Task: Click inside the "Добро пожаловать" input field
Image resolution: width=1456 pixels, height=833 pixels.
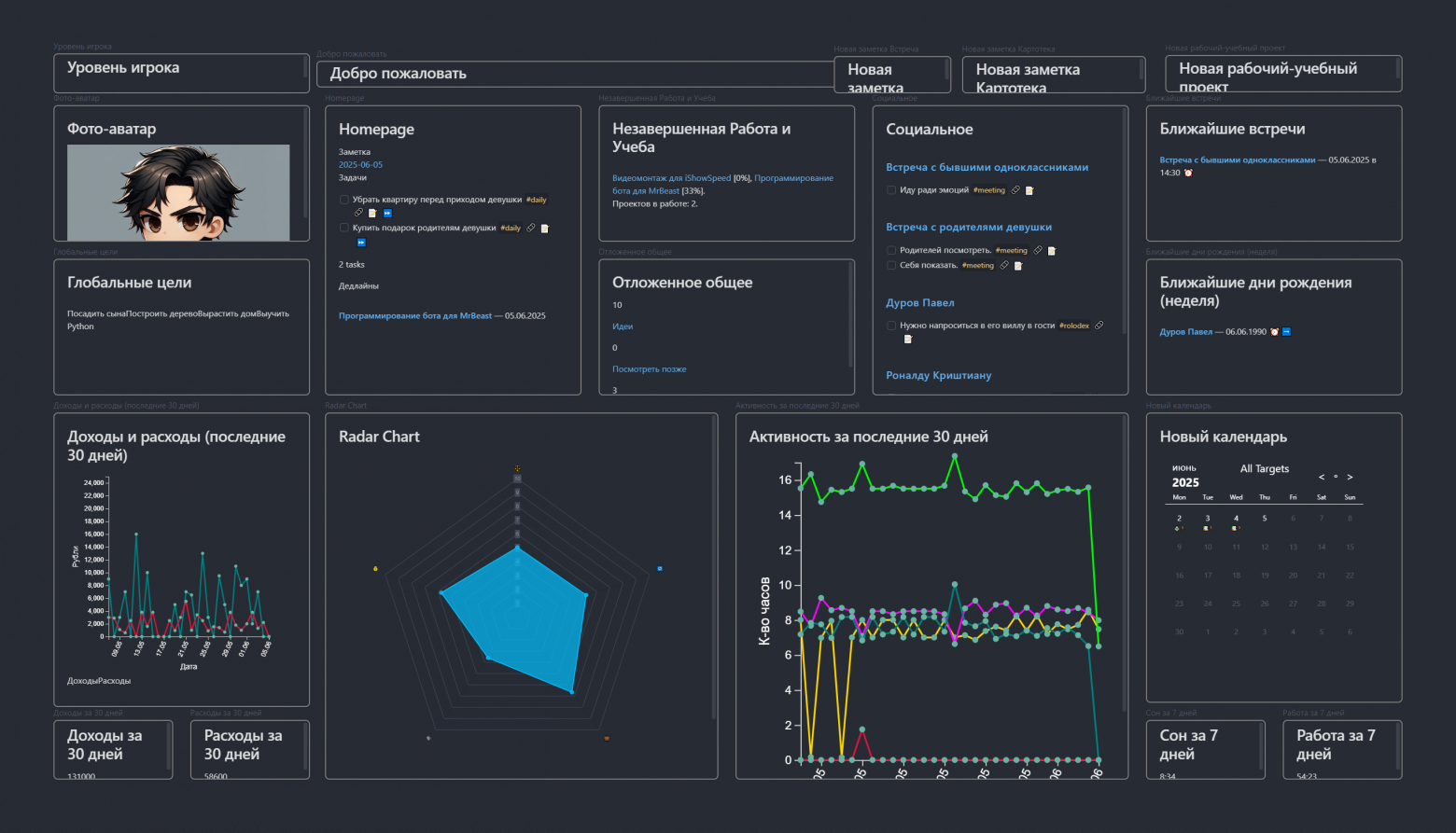Action: (574, 73)
